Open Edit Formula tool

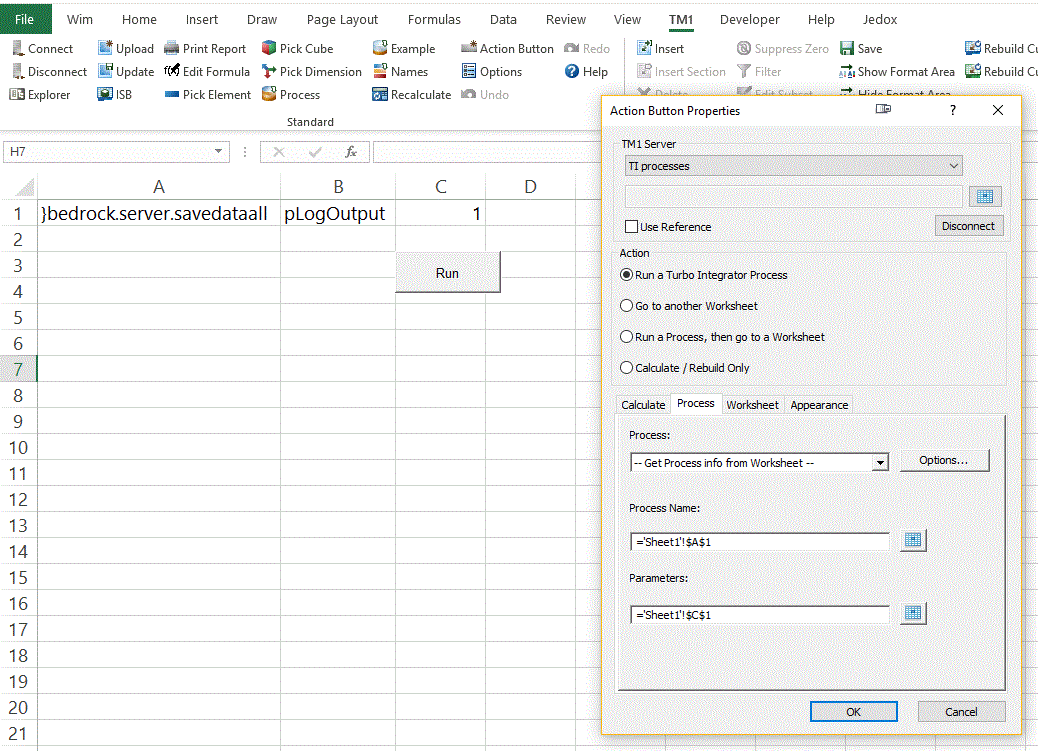pos(207,72)
